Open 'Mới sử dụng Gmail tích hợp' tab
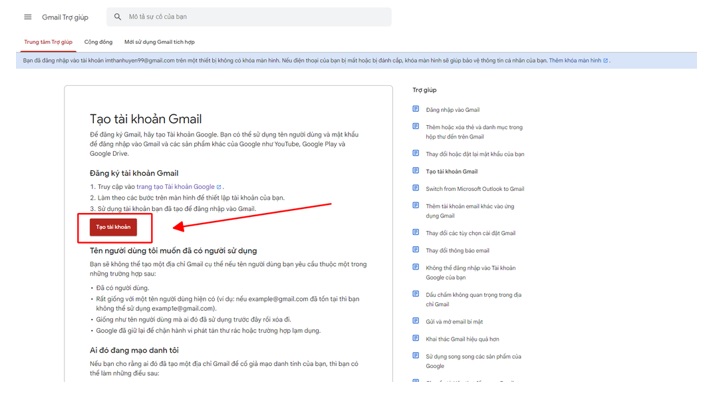The image size is (724, 400). pos(159,42)
